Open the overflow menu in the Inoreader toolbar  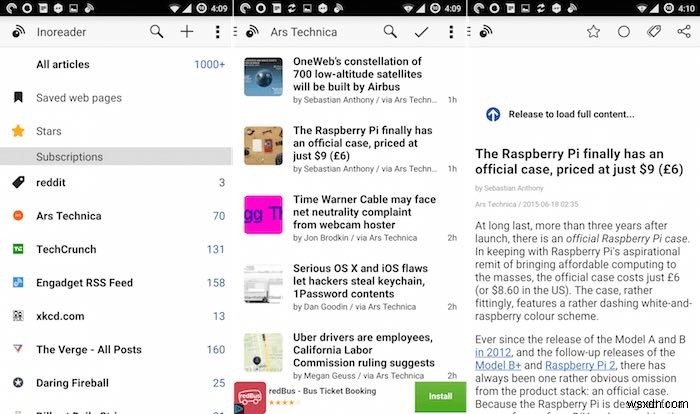pos(217,32)
